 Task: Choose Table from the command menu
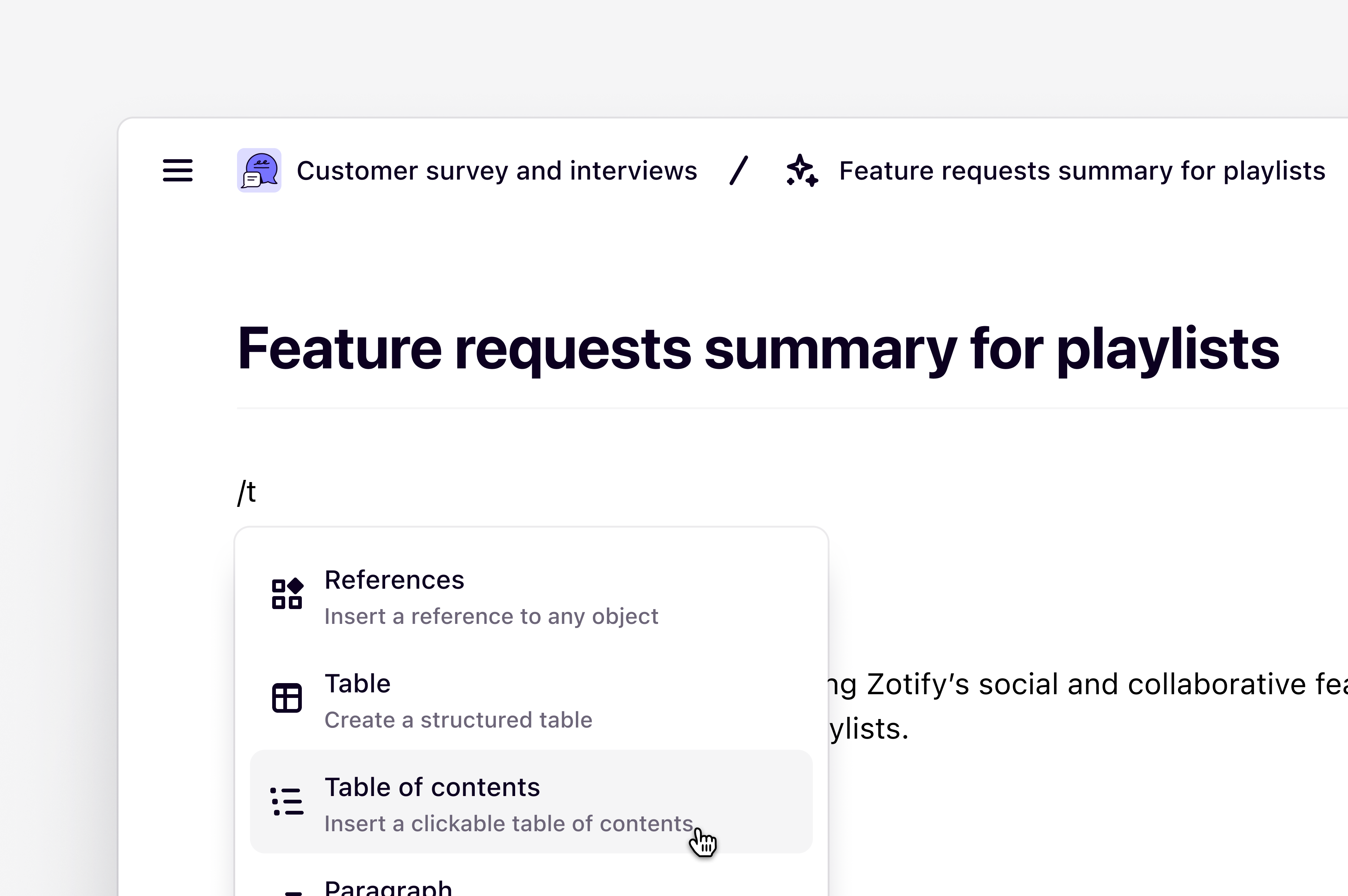click(358, 683)
